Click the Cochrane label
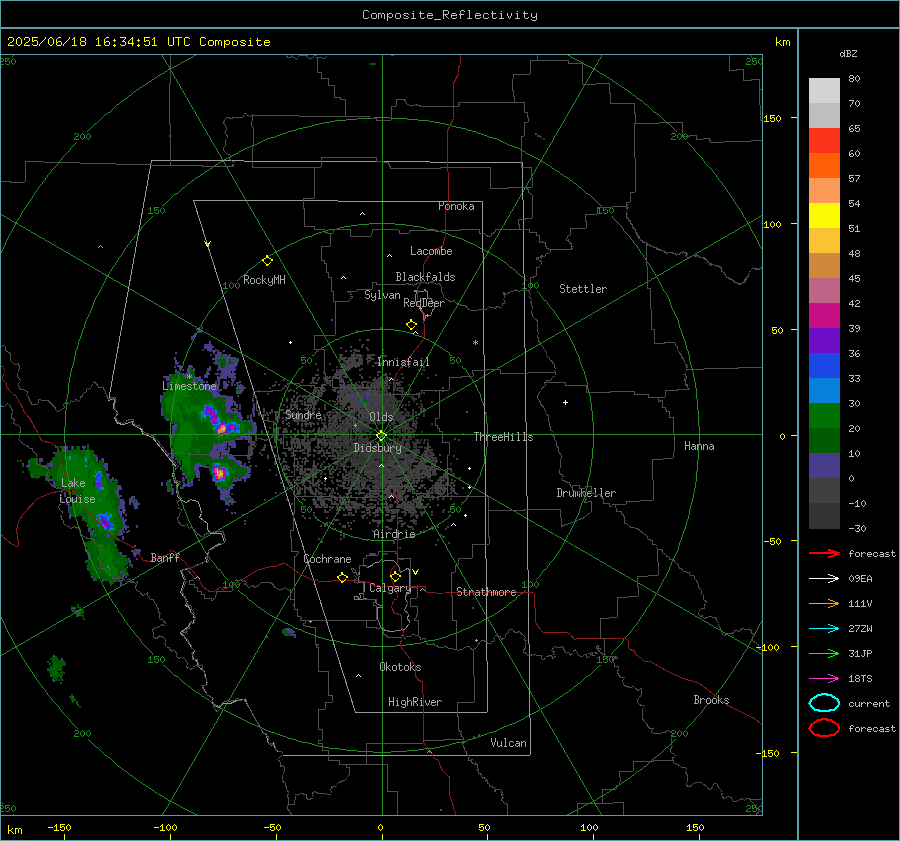The width and height of the screenshot is (900, 841). (x=327, y=559)
